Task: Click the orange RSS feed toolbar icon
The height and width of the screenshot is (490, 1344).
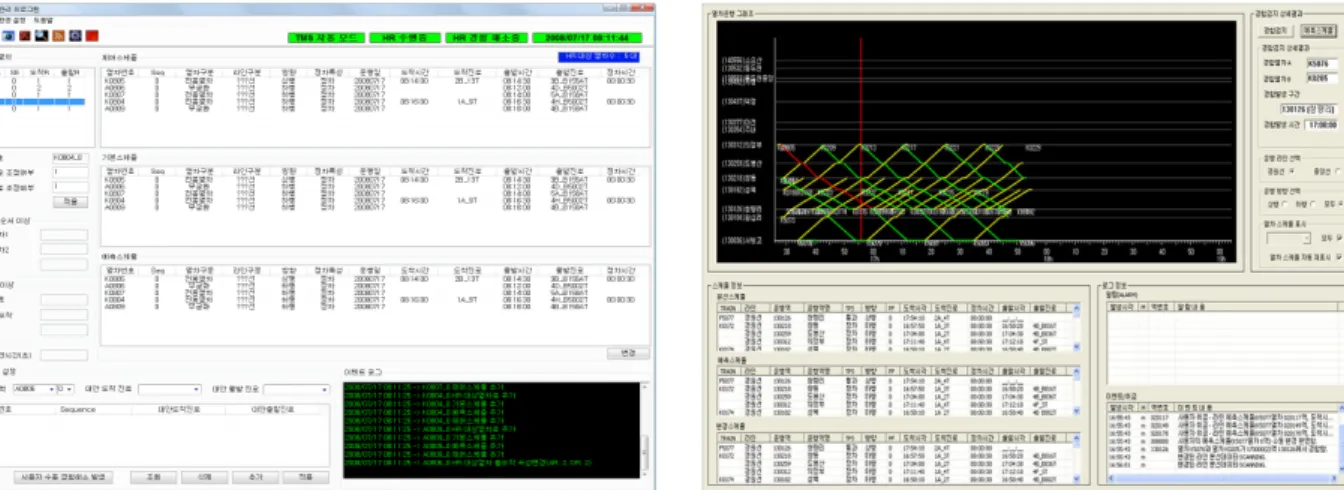Action: (58, 36)
